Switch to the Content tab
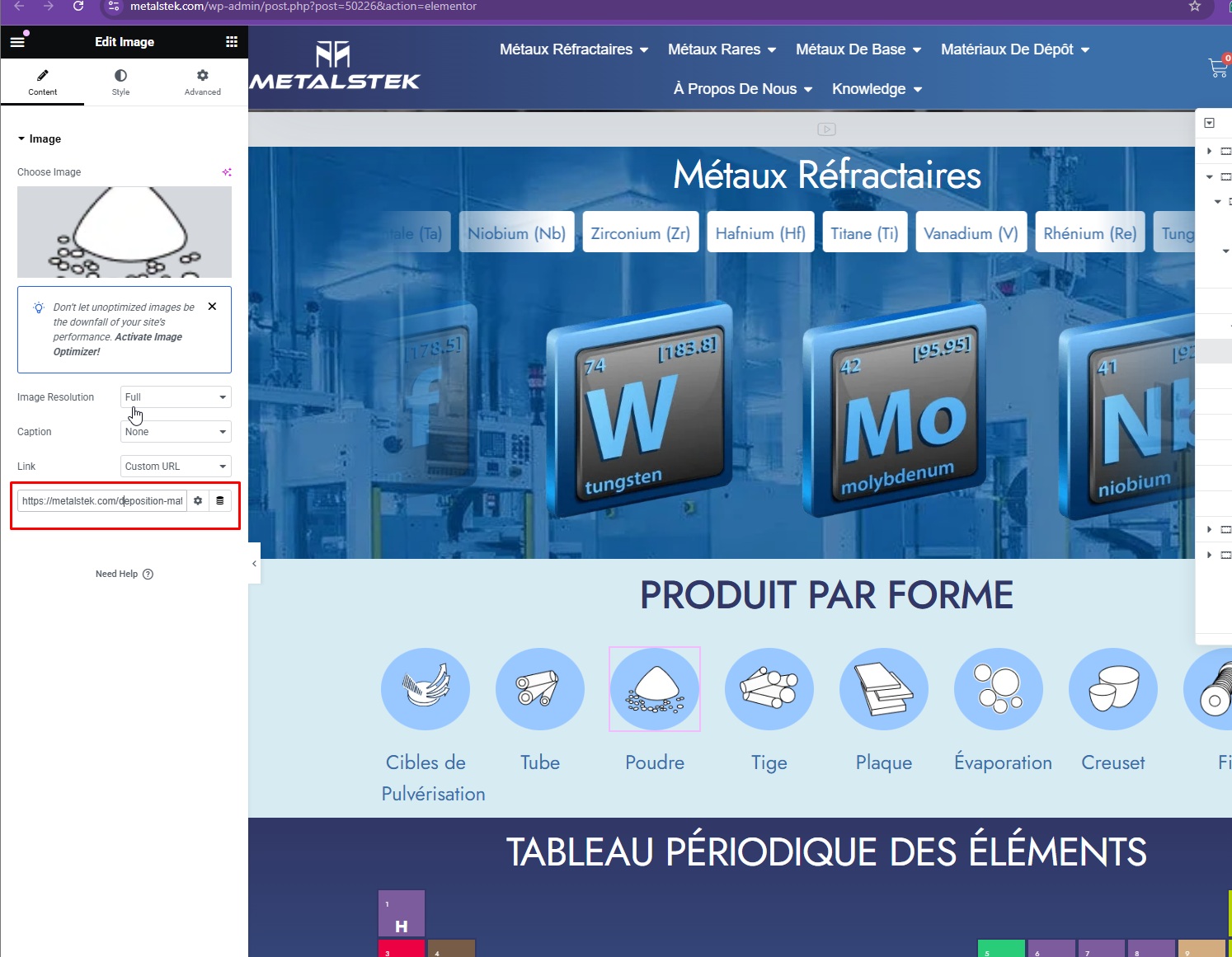 coord(42,82)
